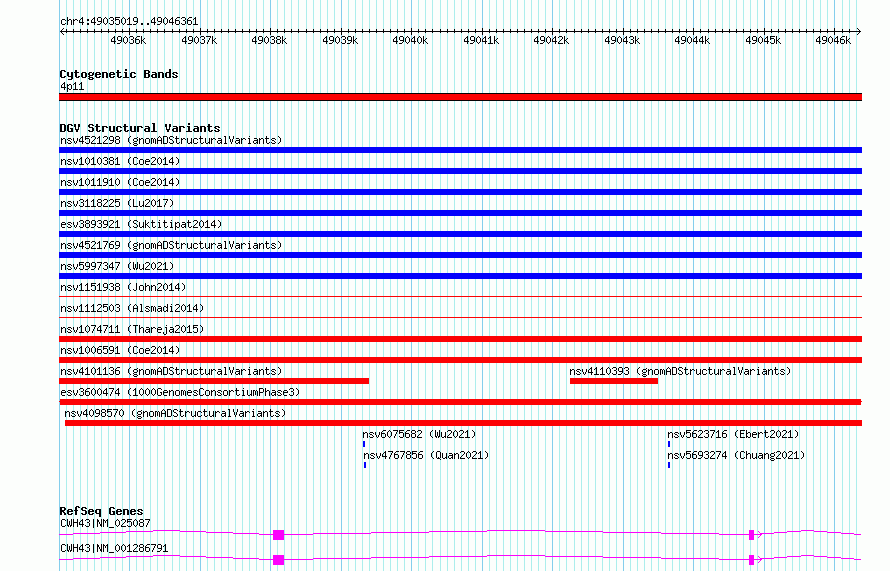
Task: Select the nsv4101136 gnomAD variant label
Action: pos(171,371)
